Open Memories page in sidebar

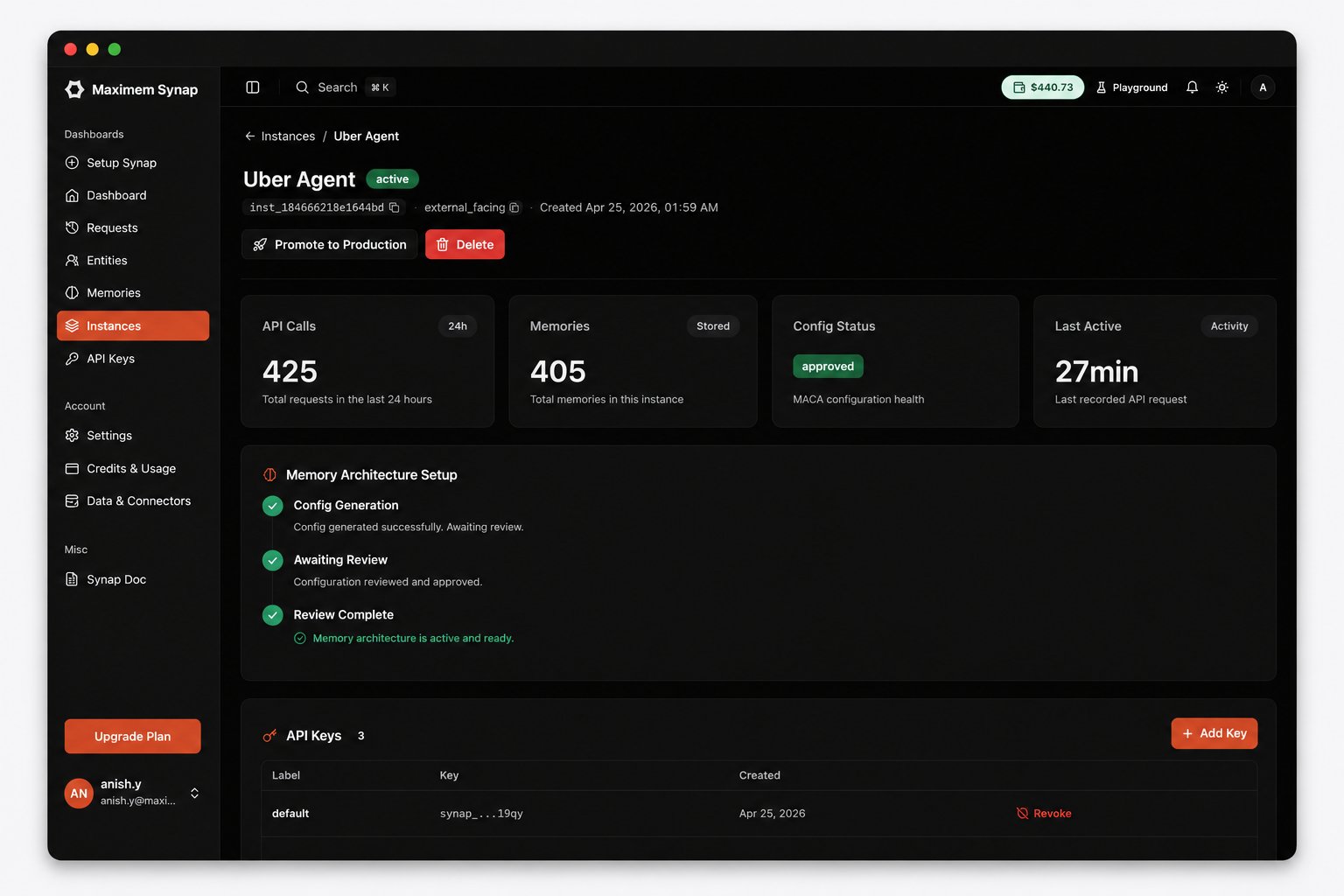tap(133, 293)
